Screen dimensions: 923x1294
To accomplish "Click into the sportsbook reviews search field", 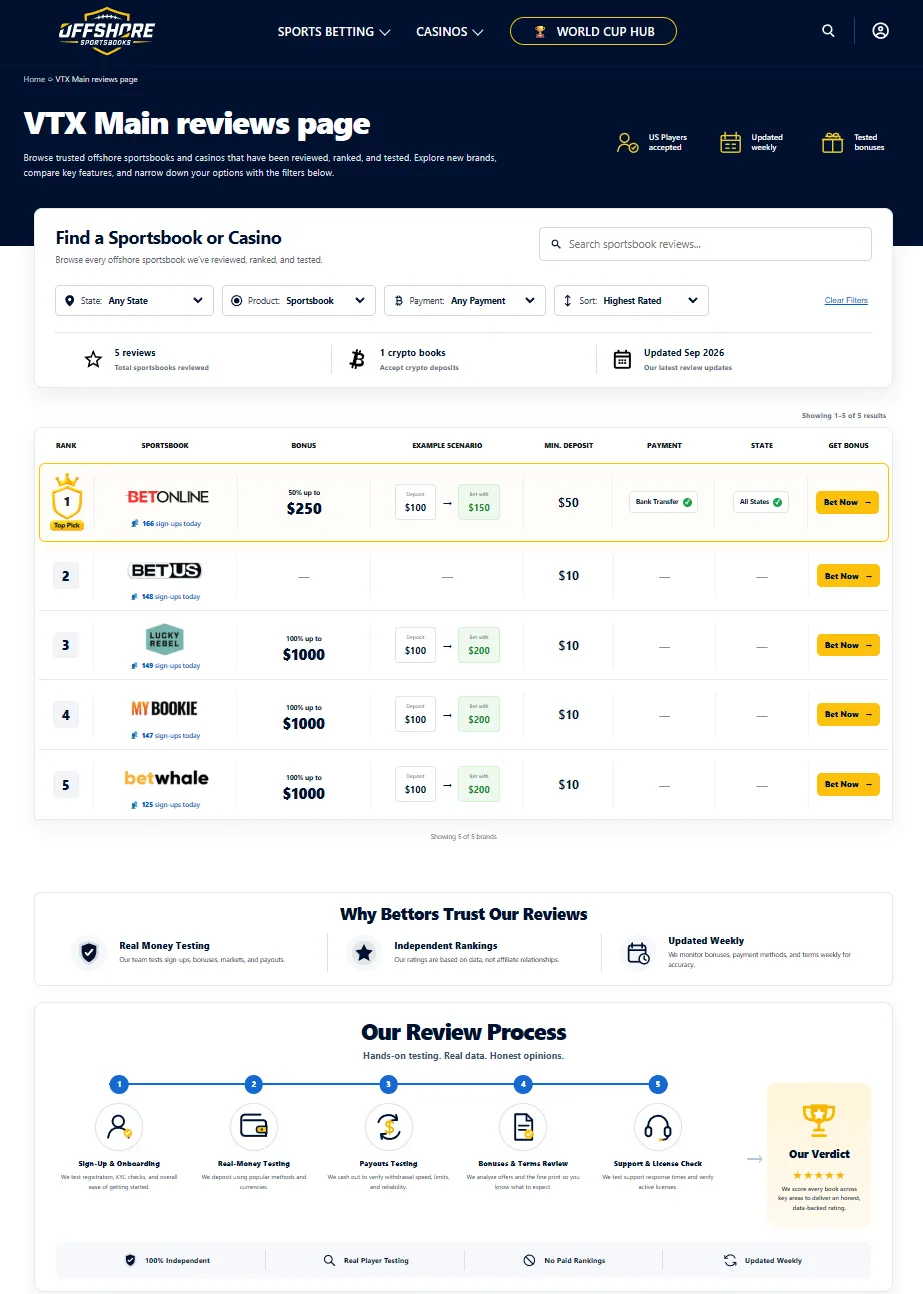I will pos(705,244).
